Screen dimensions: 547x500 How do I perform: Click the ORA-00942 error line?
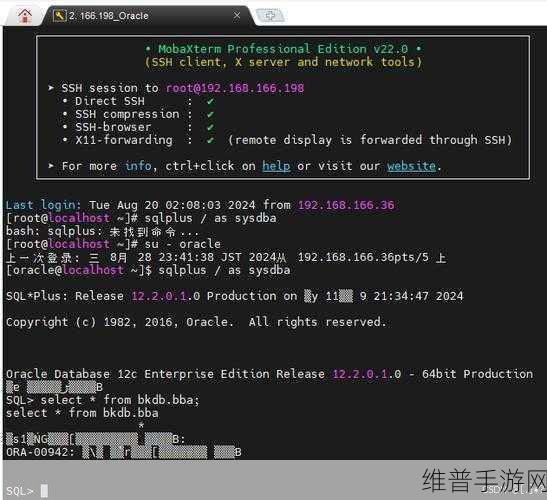[123, 452]
